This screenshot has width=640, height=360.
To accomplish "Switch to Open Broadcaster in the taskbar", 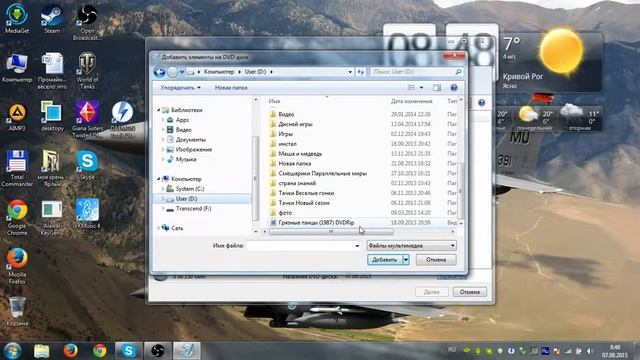I will pyautogui.click(x=158, y=351).
